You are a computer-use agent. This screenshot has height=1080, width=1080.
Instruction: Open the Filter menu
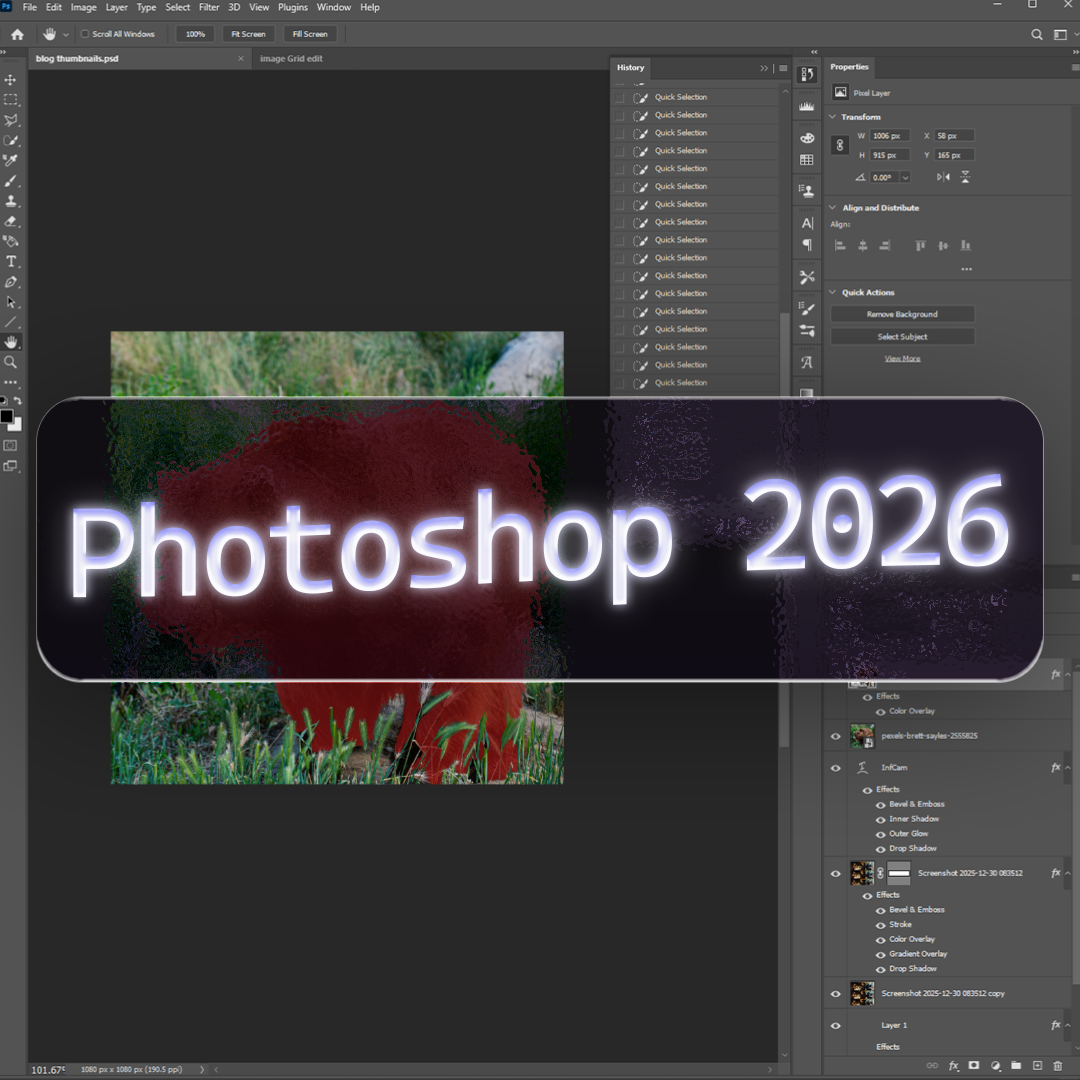tap(209, 7)
